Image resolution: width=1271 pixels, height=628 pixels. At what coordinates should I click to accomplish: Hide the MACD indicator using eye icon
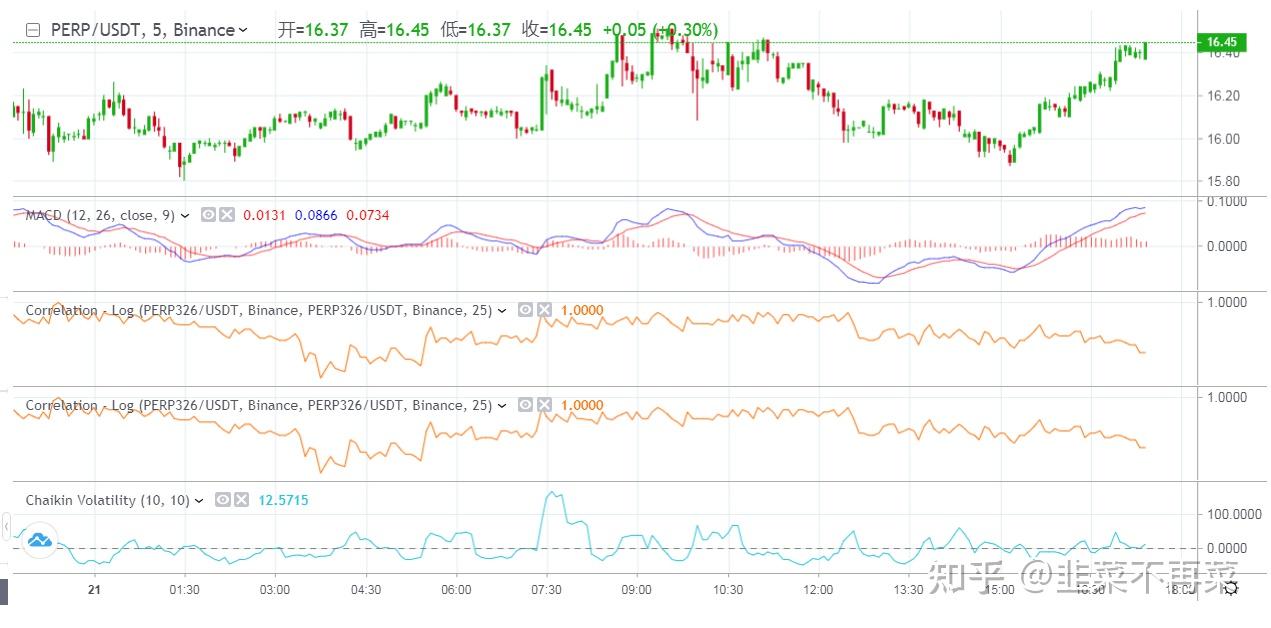[209, 215]
